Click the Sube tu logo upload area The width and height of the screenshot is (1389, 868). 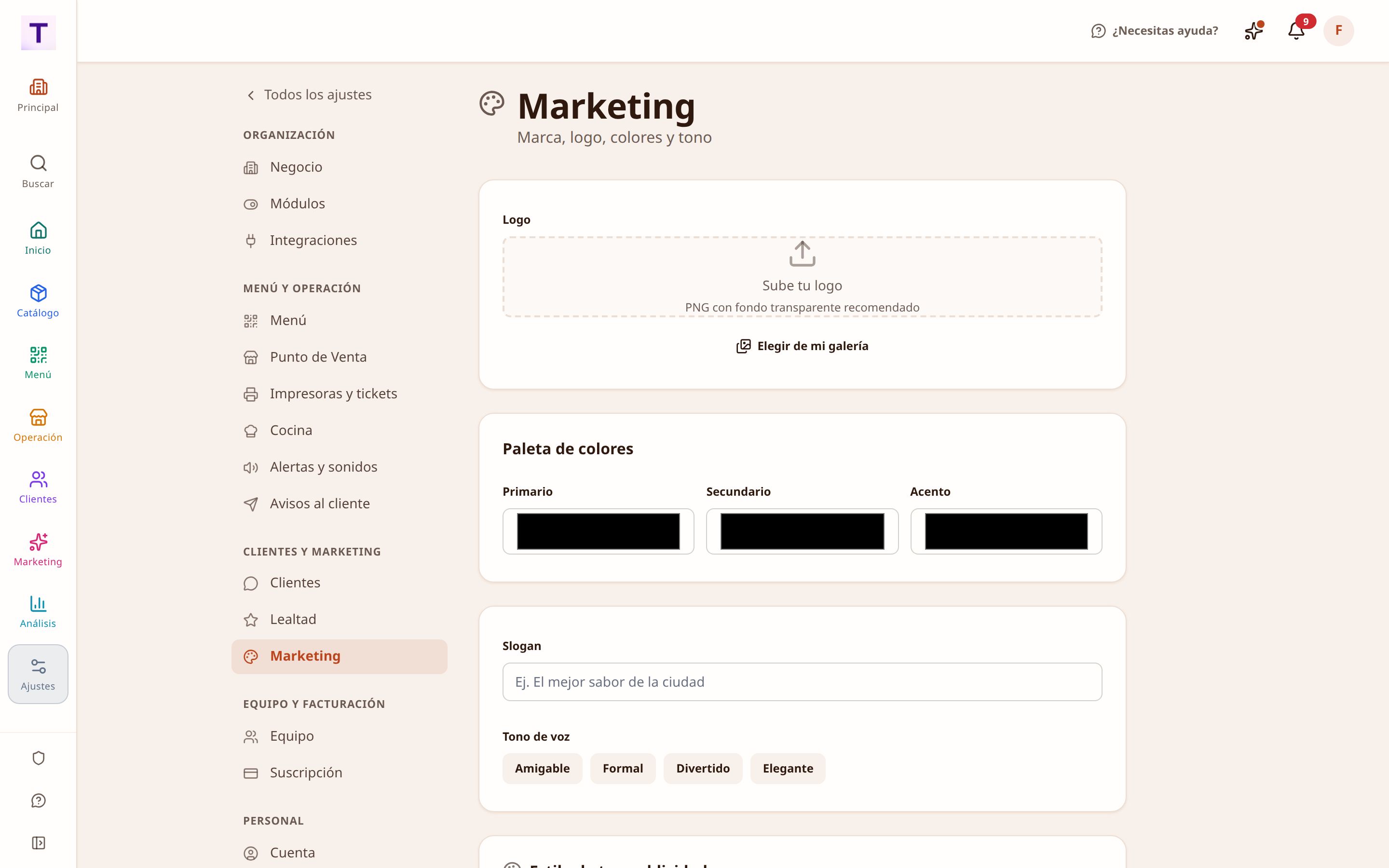pos(802,277)
